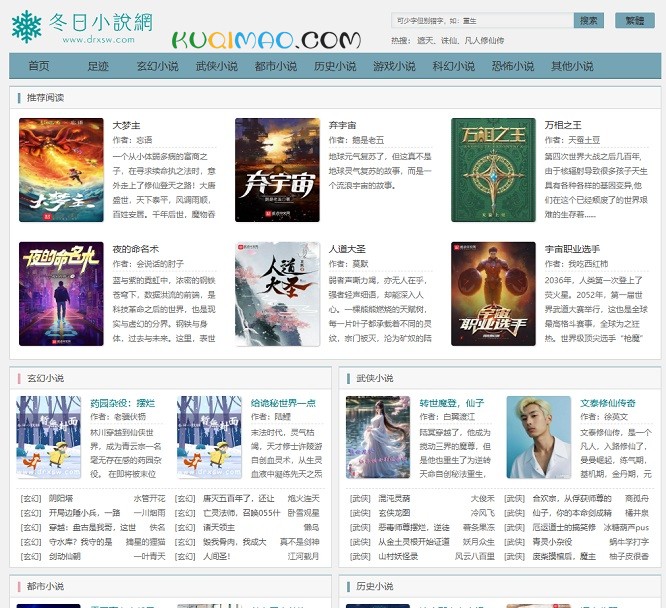Open the 万相之王 green book cover

click(493, 170)
